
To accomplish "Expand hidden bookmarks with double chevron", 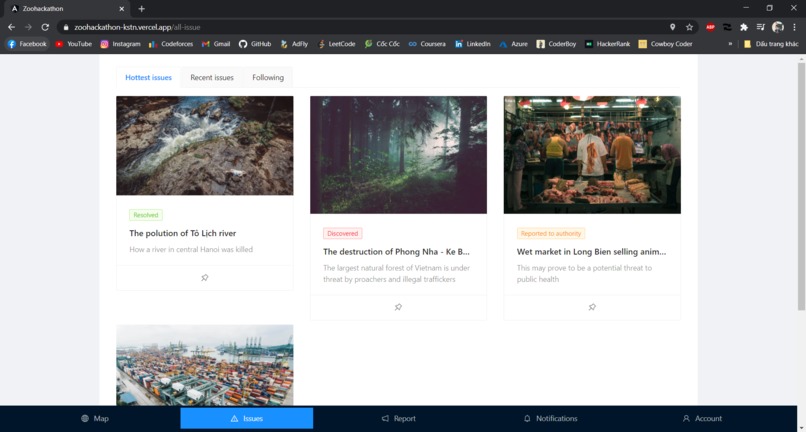I will 730,44.
